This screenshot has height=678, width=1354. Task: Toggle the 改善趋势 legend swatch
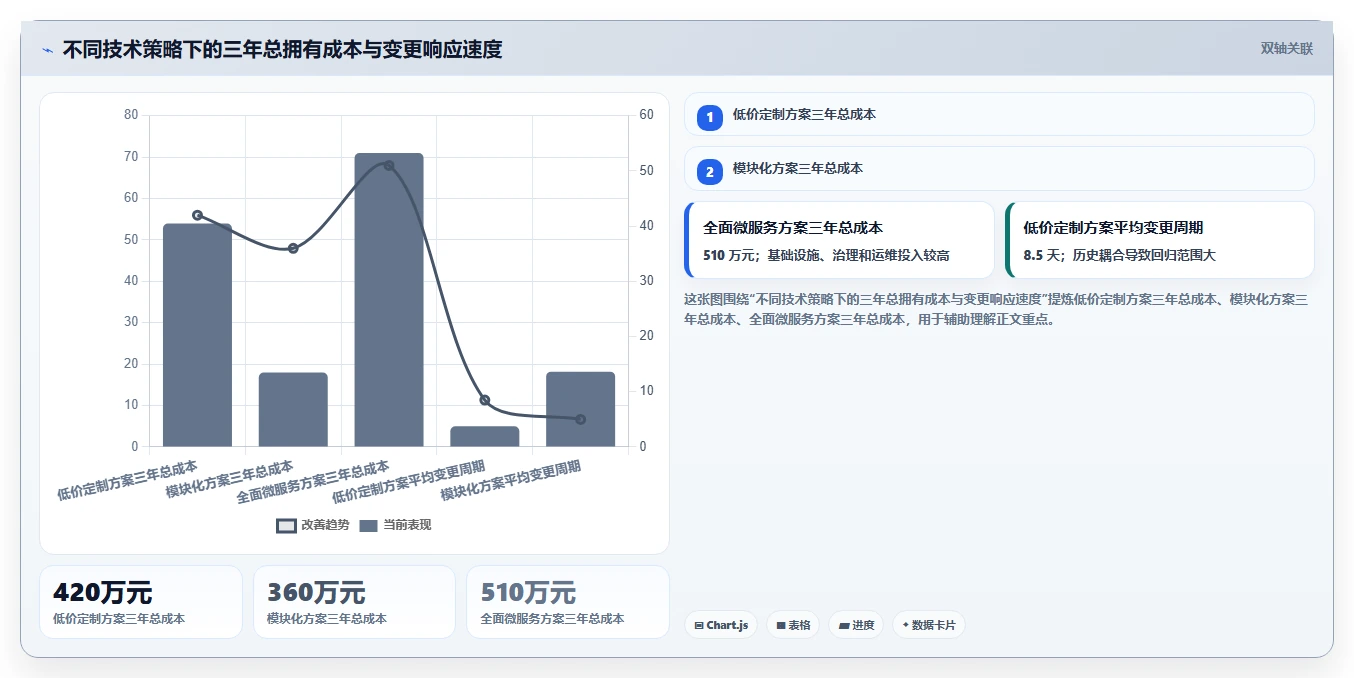(287, 526)
